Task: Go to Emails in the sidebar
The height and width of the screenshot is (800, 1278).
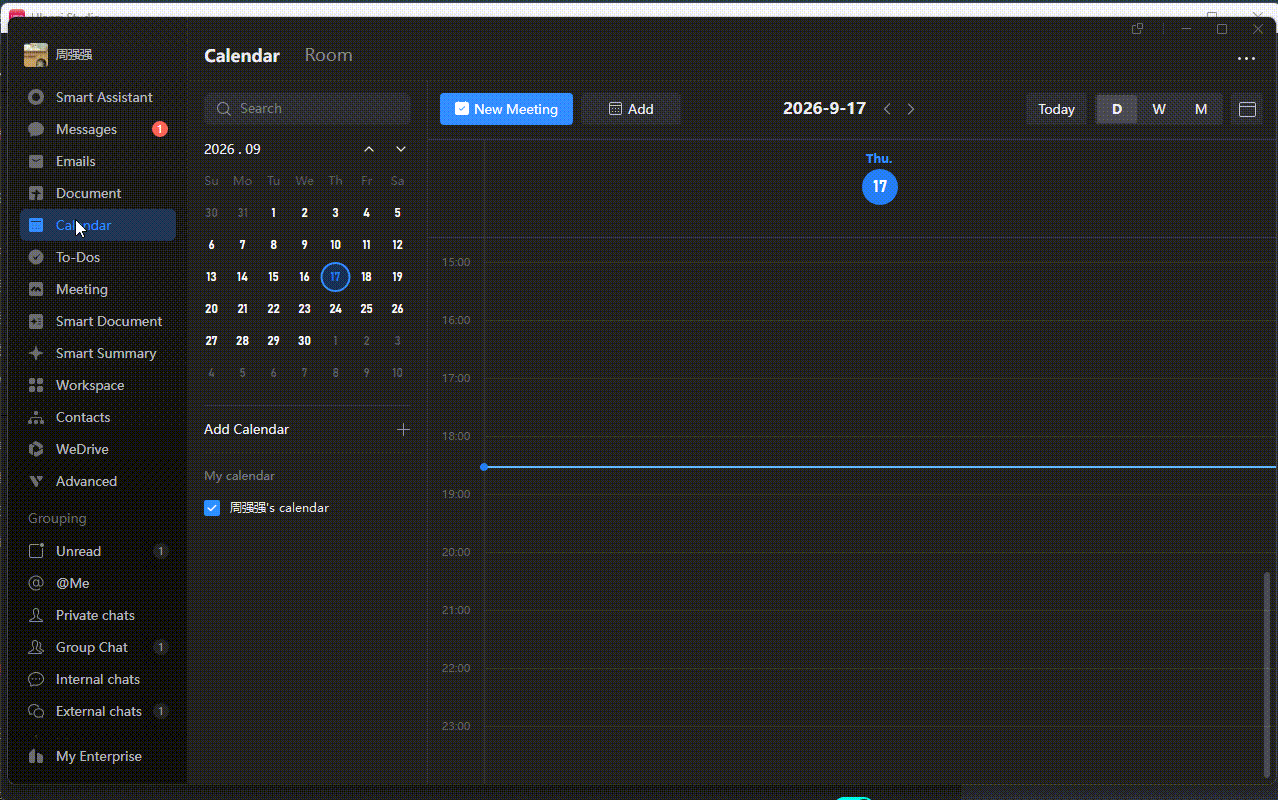Action: [x=98, y=161]
